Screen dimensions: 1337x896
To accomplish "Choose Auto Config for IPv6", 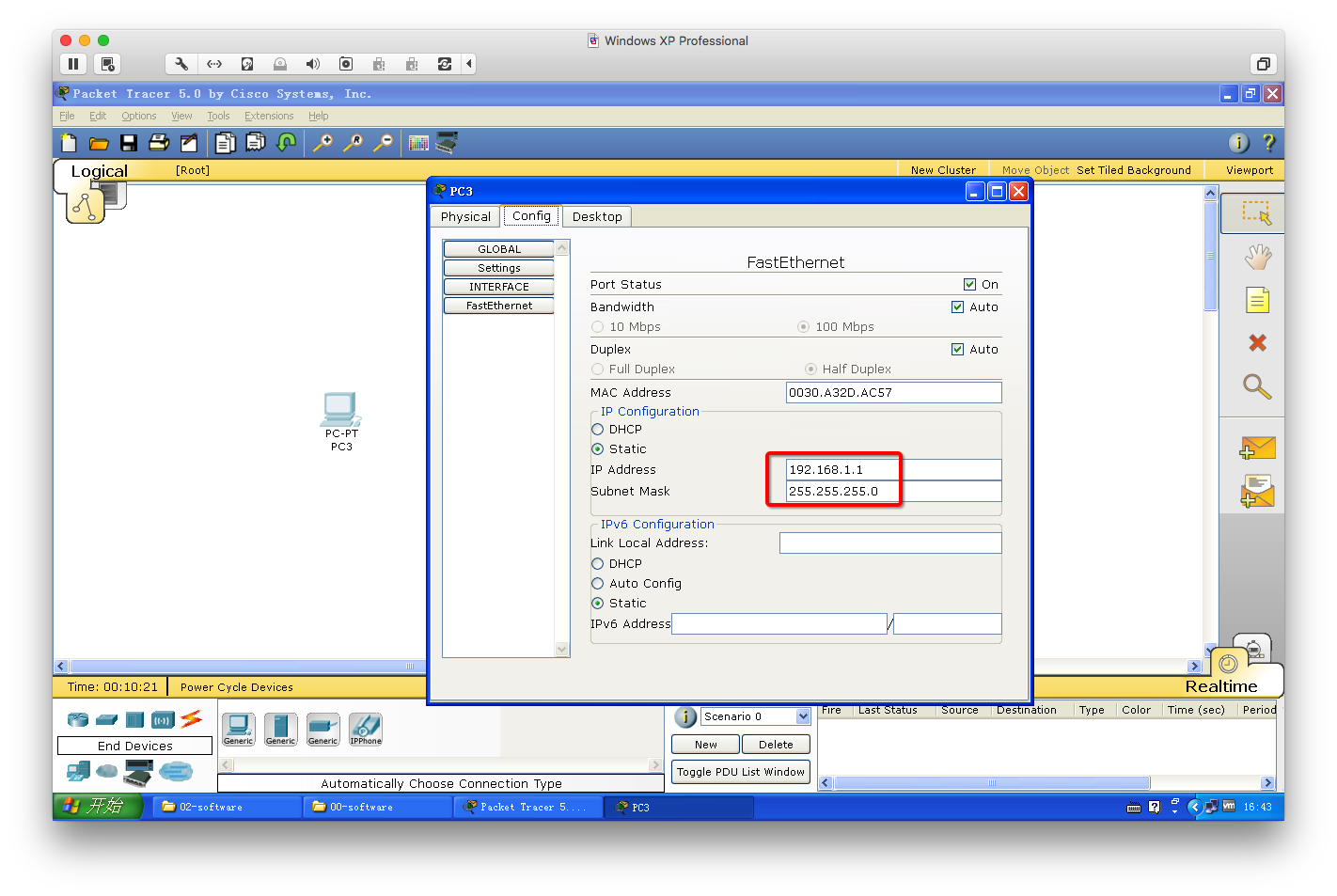I will point(598,584).
